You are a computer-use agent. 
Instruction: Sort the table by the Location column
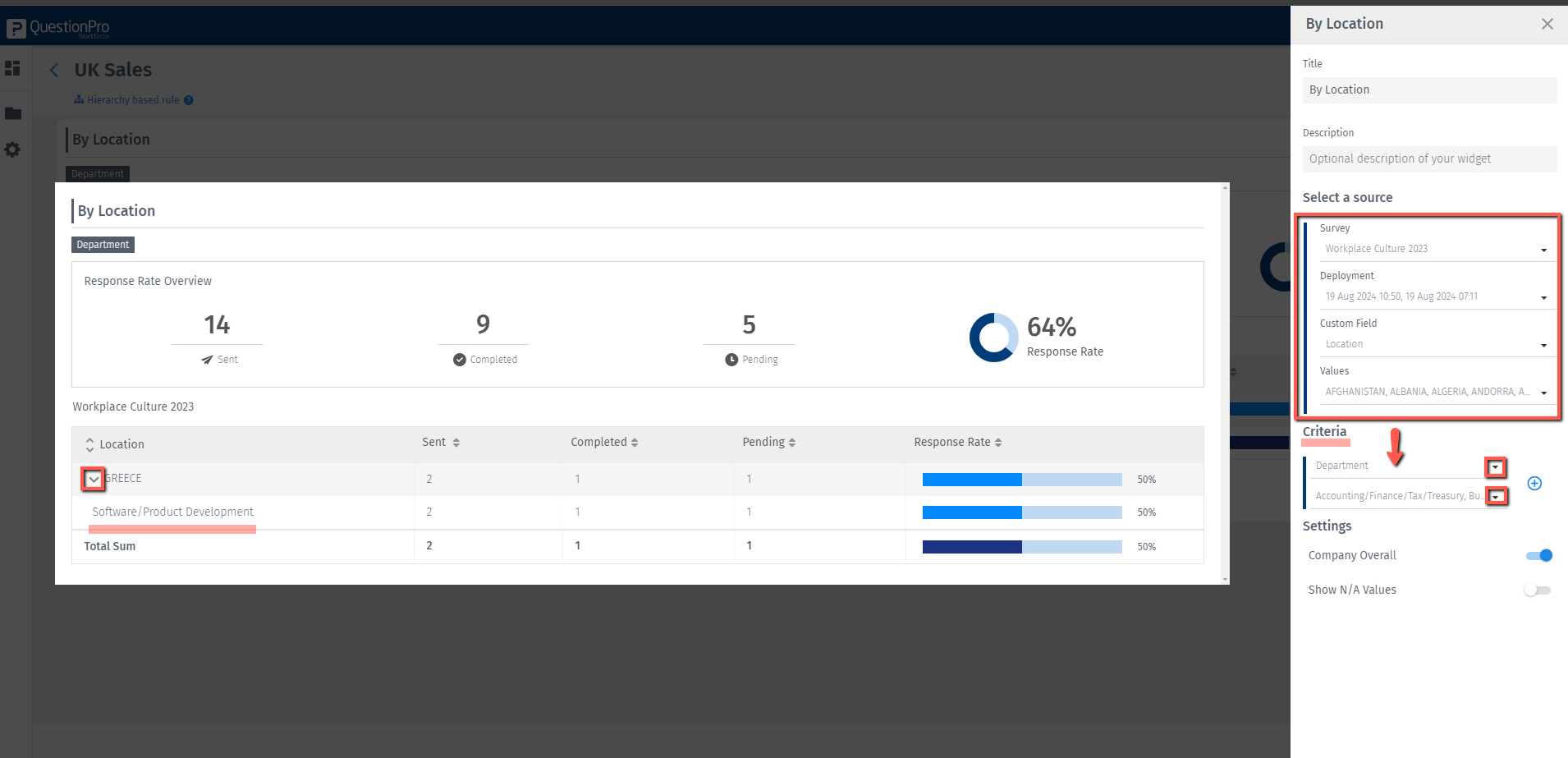[x=90, y=443]
